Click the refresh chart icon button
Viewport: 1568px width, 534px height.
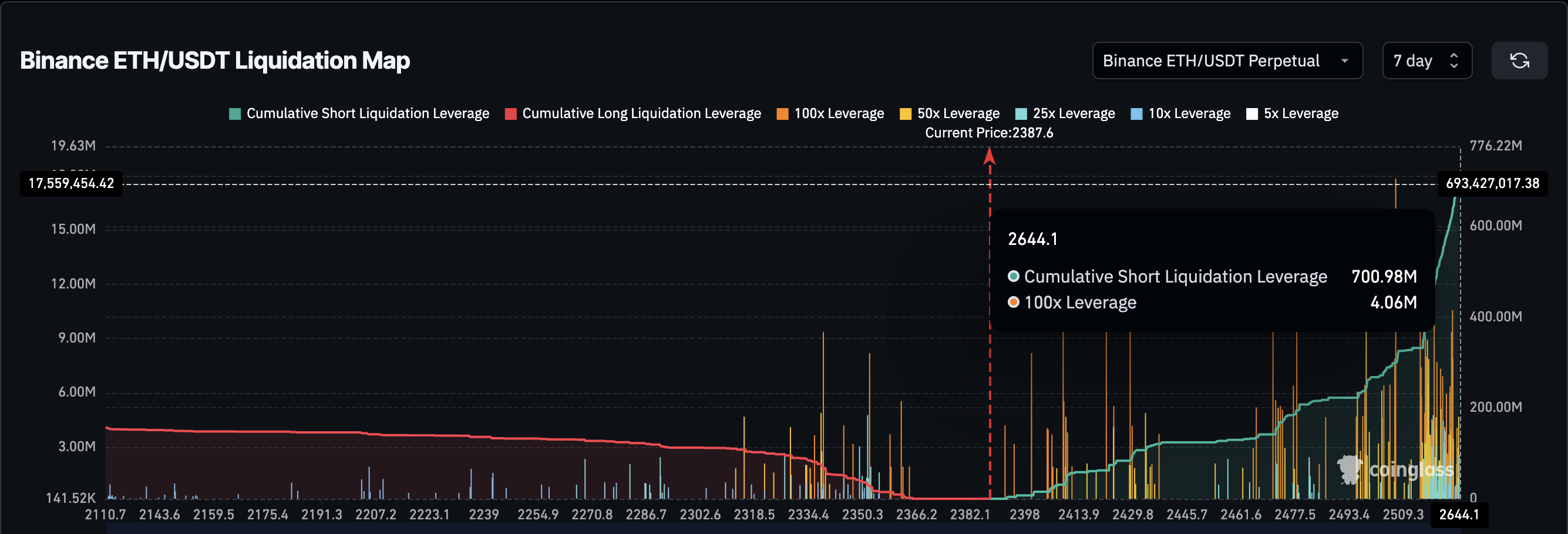click(1519, 61)
